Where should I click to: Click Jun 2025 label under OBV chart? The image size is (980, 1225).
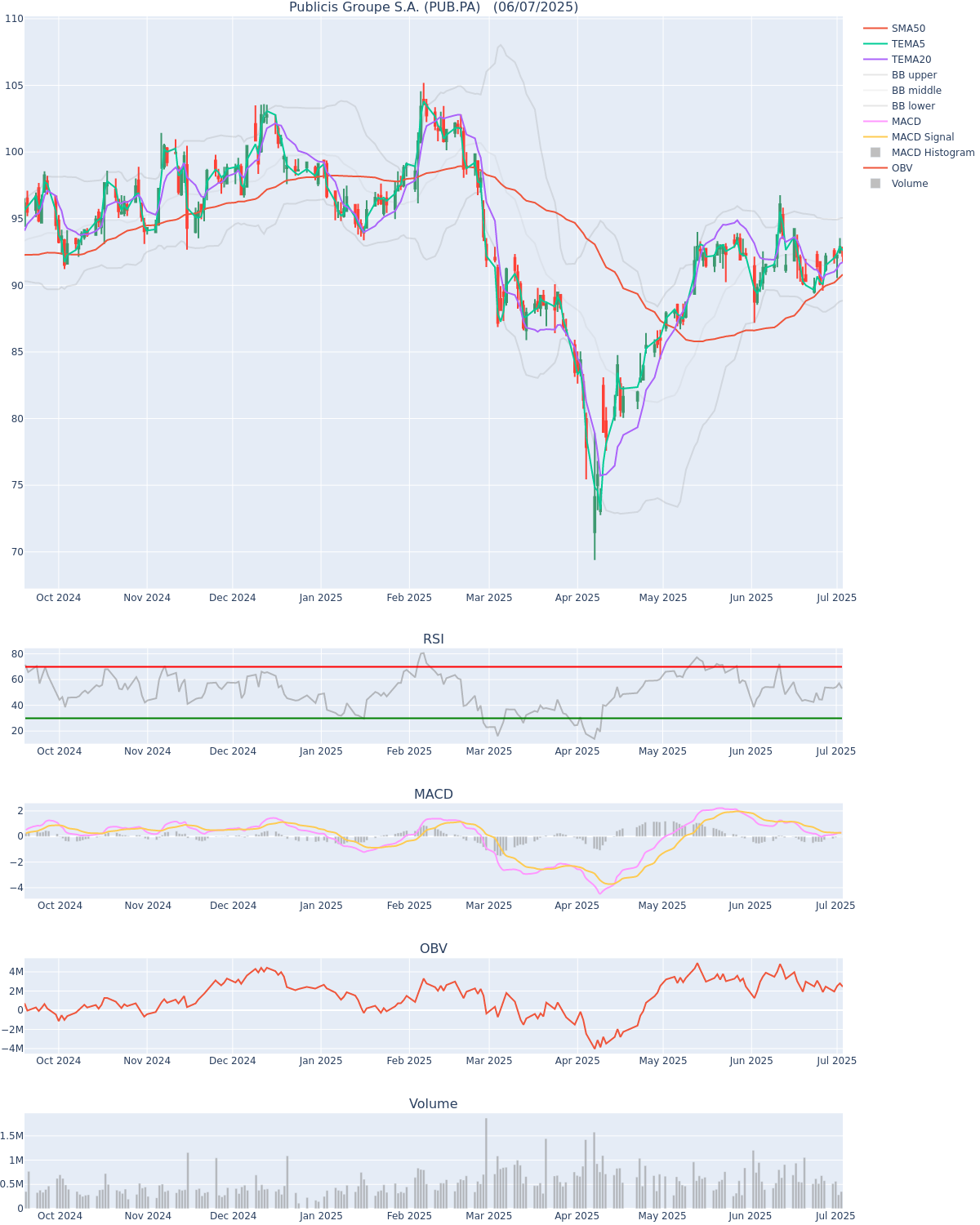[x=751, y=1061]
